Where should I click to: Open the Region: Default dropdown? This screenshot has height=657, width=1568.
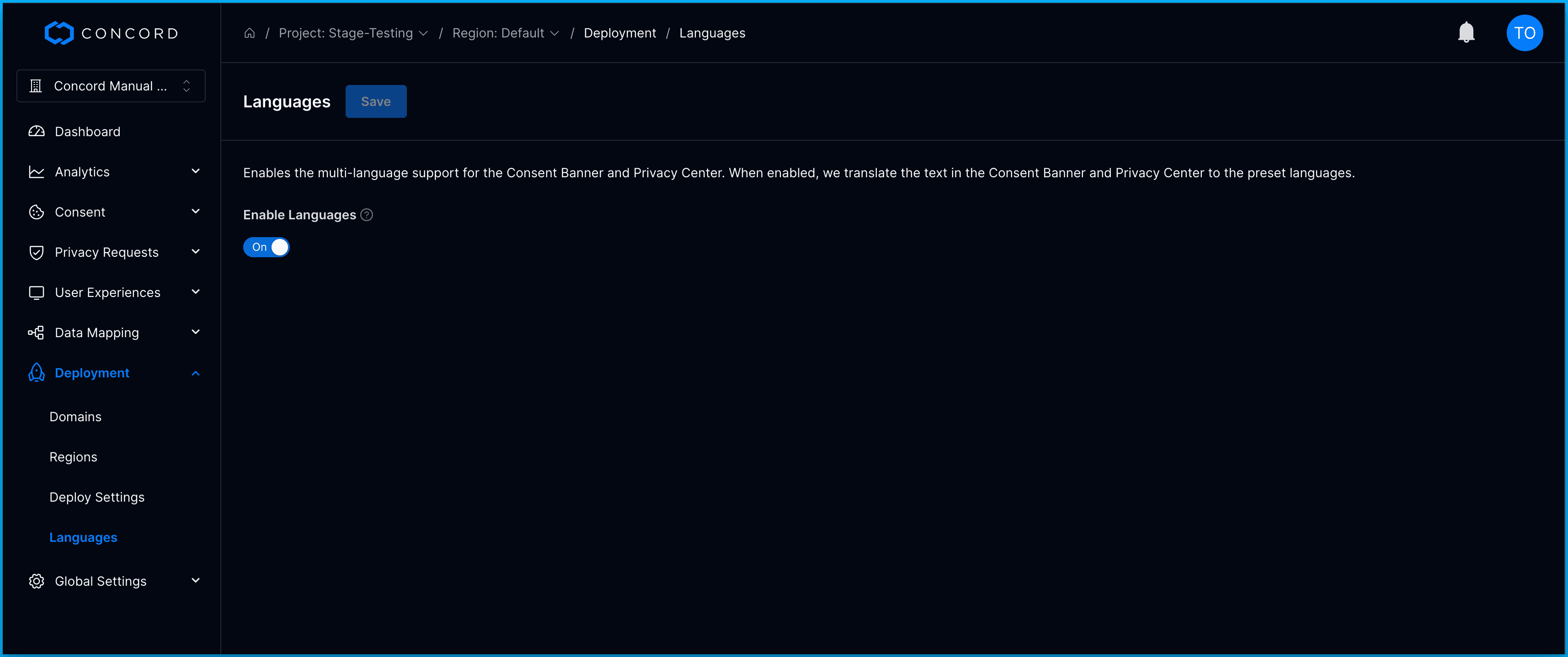click(505, 33)
